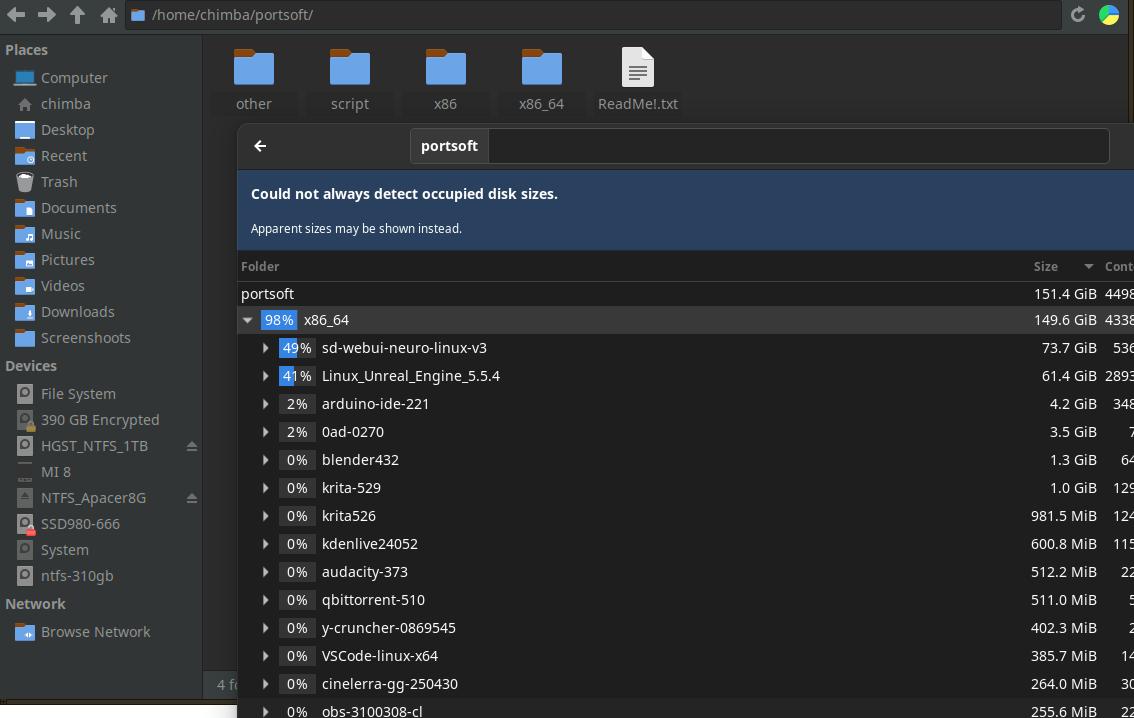Select the obs-3100308-cl row
This screenshot has height=718, width=1134.
(686, 709)
